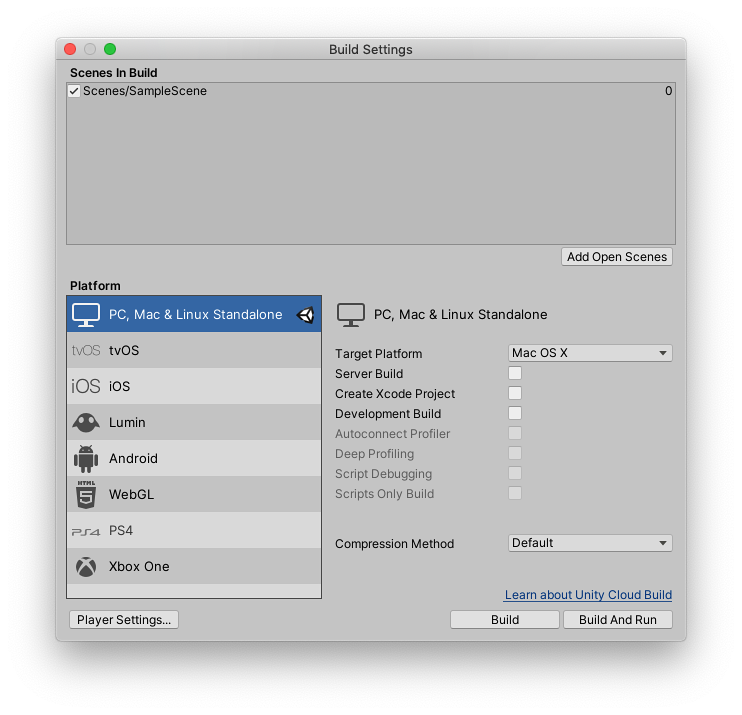This screenshot has width=742, height=715.
Task: Click the Unity logo on selected platform
Action: [x=306, y=315]
